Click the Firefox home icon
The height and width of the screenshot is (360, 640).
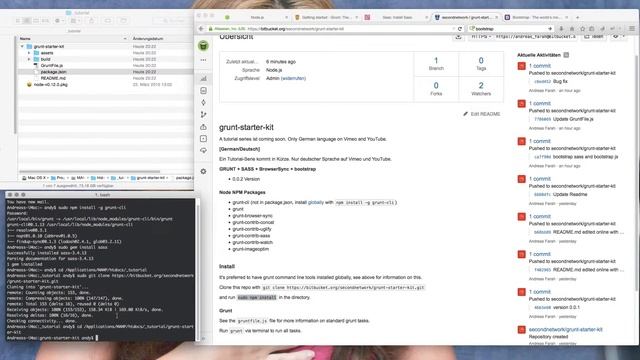(572, 29)
